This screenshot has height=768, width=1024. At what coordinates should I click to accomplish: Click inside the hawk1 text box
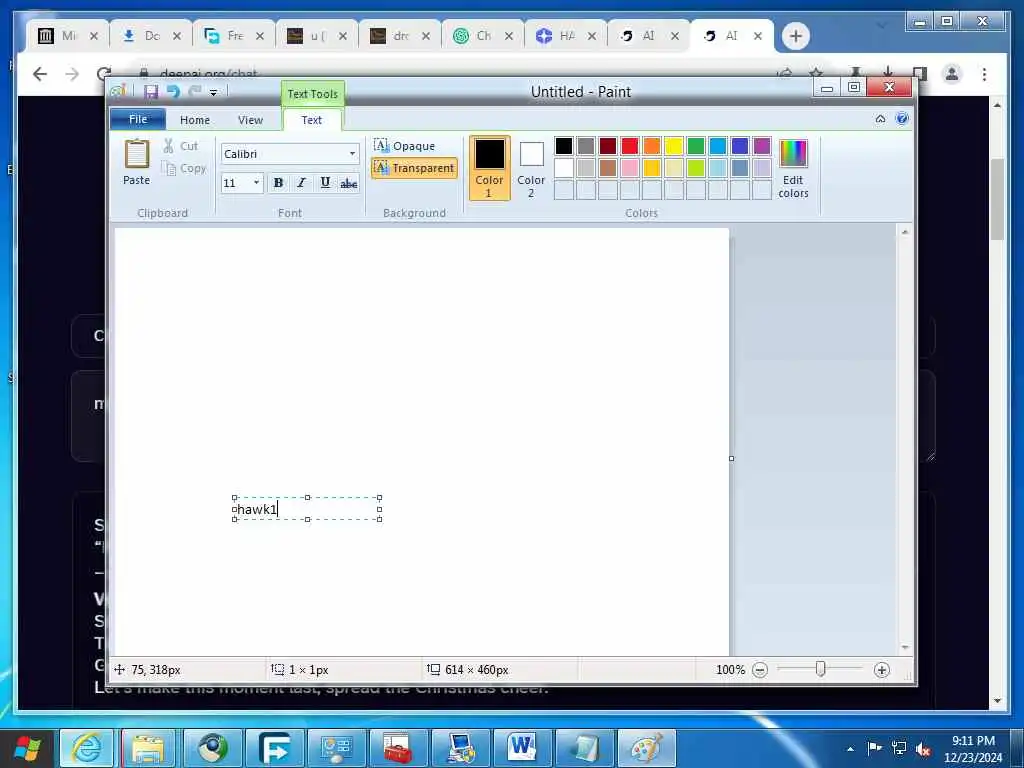pos(307,509)
